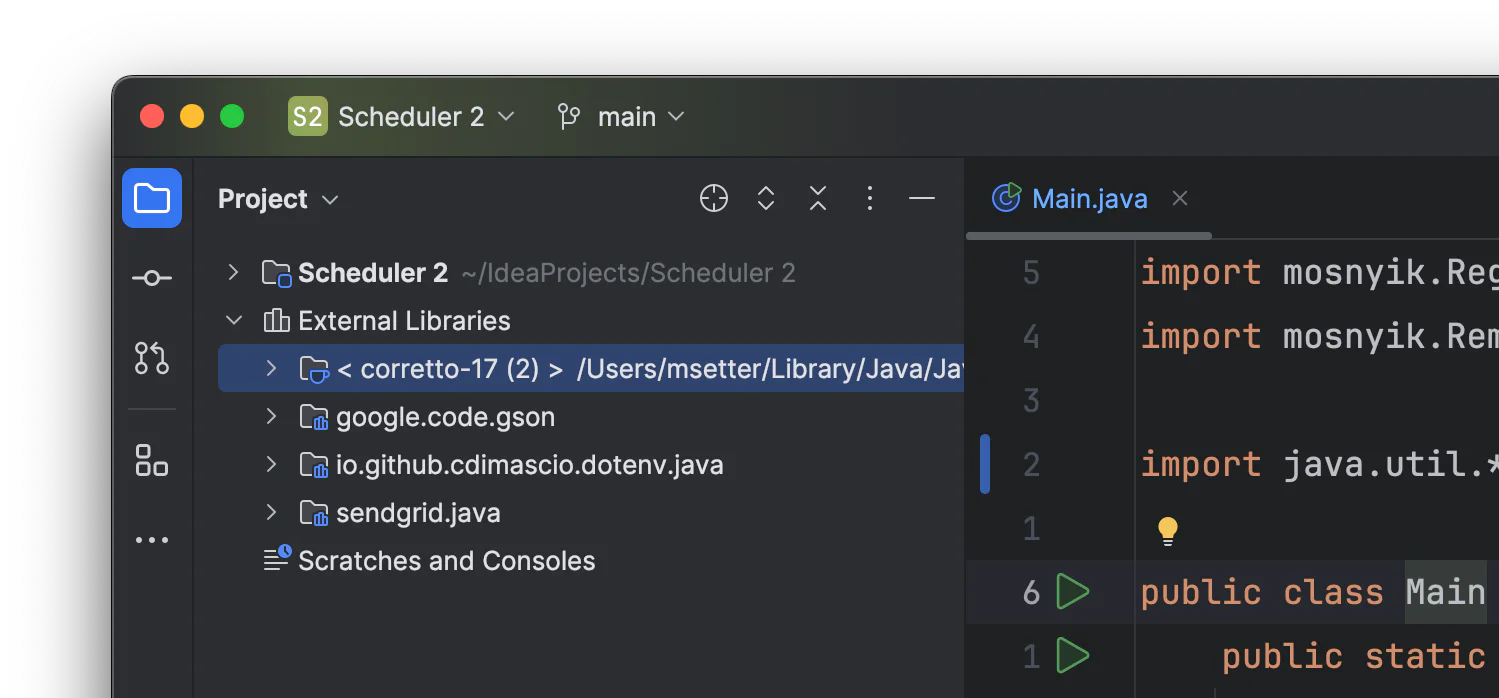Run Main class via green gutter arrow
The height and width of the screenshot is (698, 1499).
point(1072,592)
